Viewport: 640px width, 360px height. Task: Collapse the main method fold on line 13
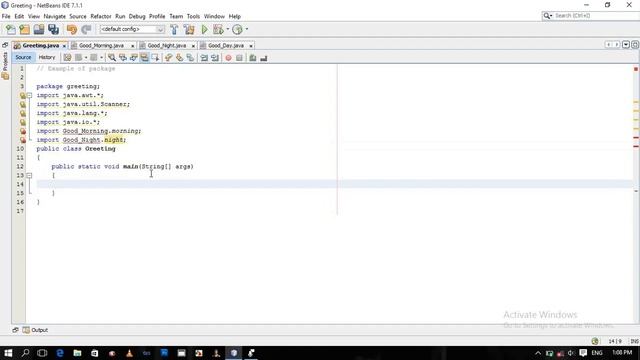(x=29, y=175)
